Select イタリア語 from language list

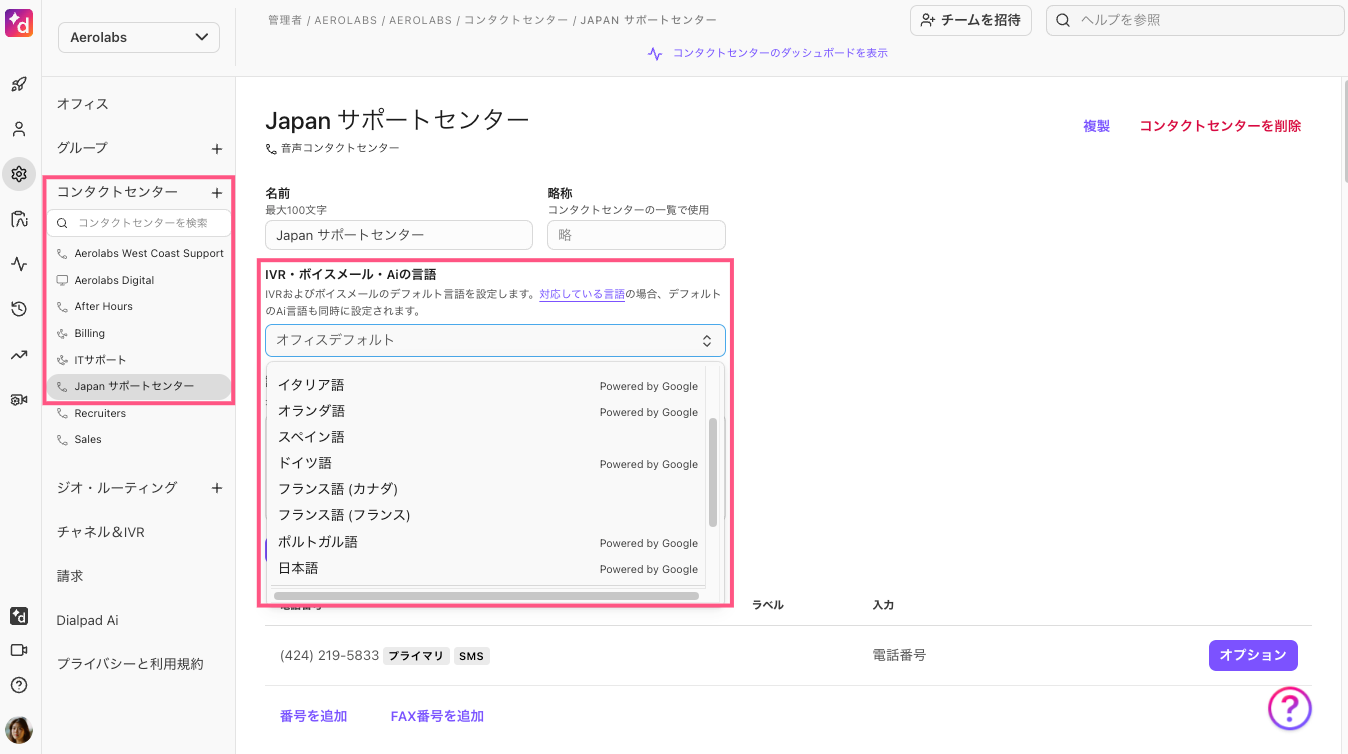point(487,385)
